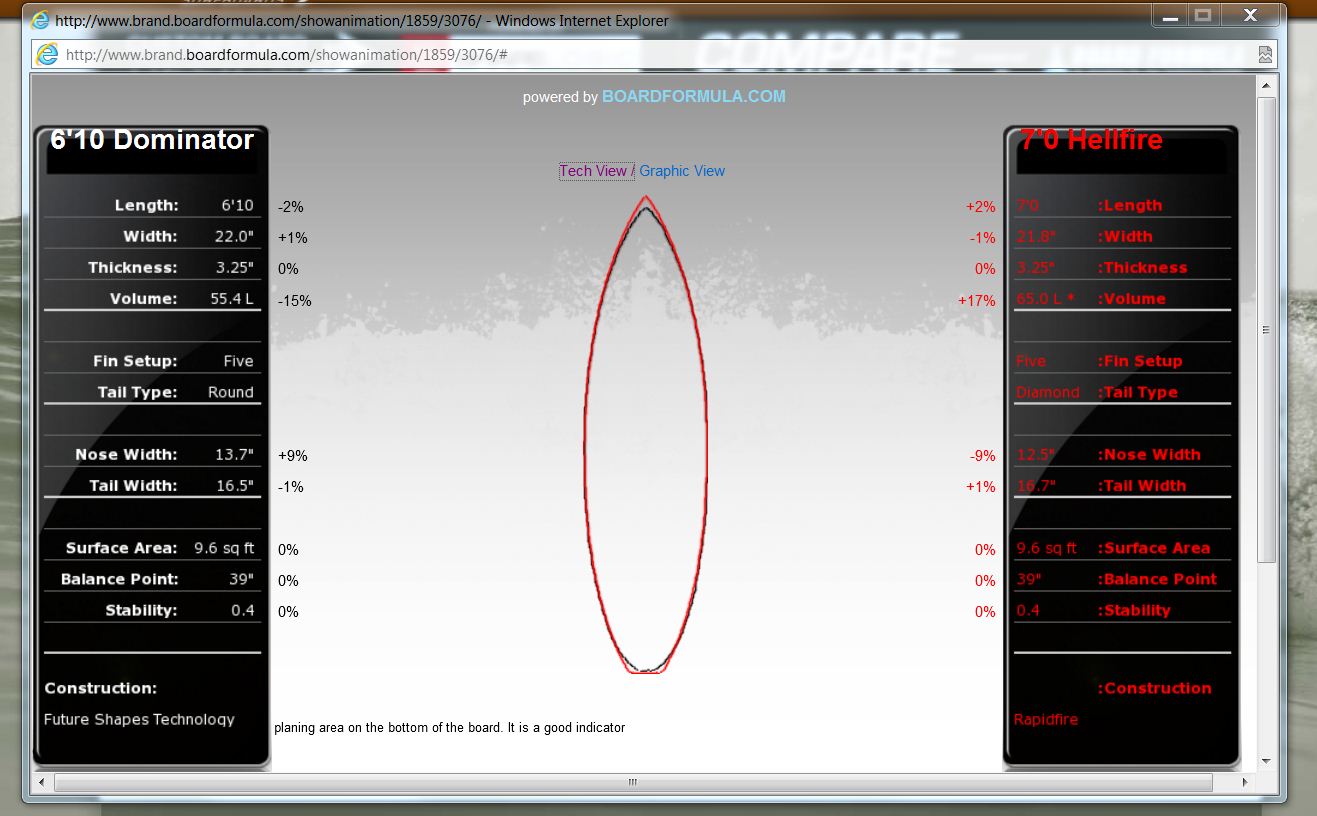This screenshot has width=1317, height=816.
Task: Click the page icon at the address bar's right end
Action: point(1266,54)
